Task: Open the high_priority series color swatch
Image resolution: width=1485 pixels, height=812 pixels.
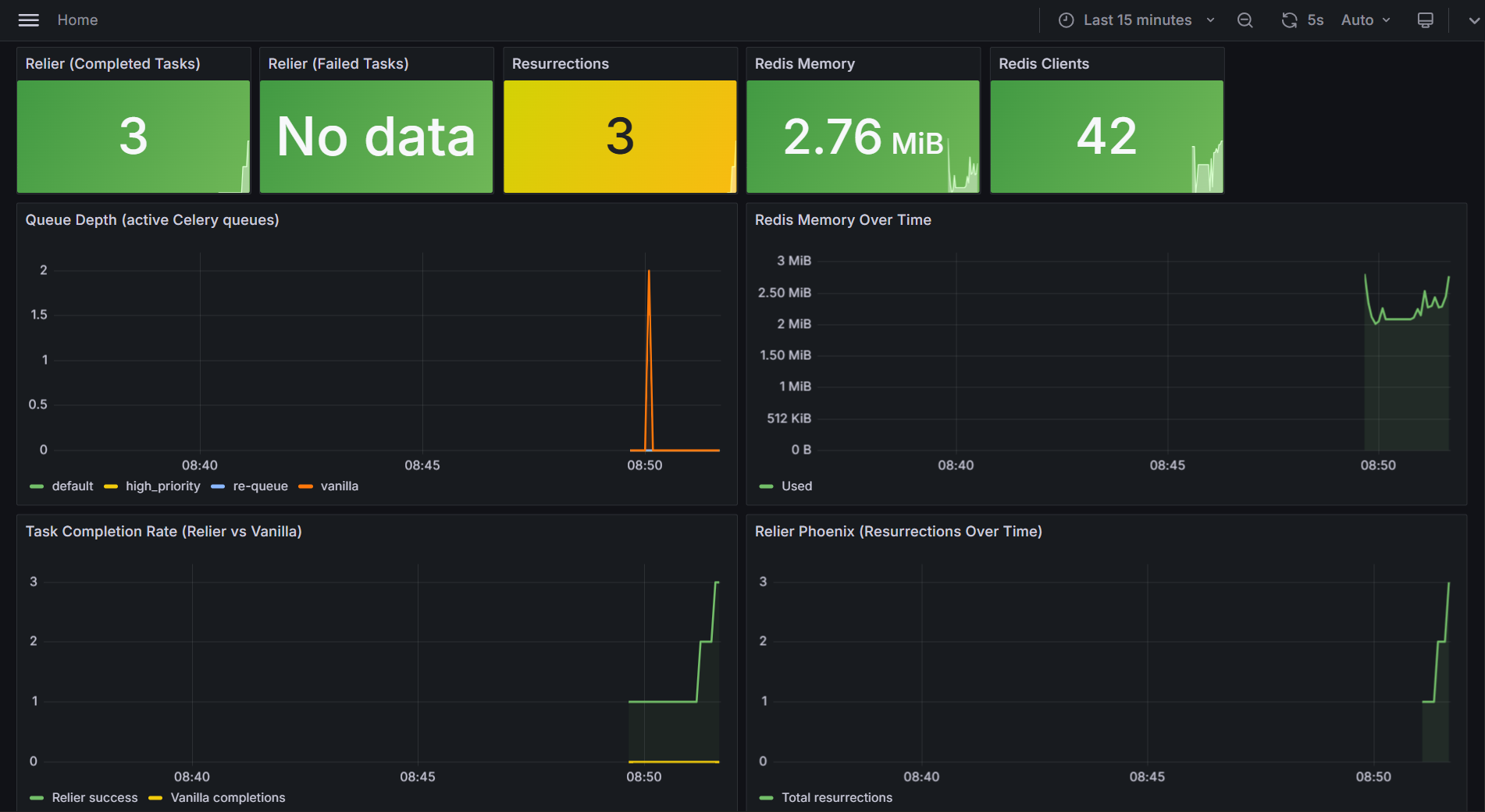Action: point(111,486)
